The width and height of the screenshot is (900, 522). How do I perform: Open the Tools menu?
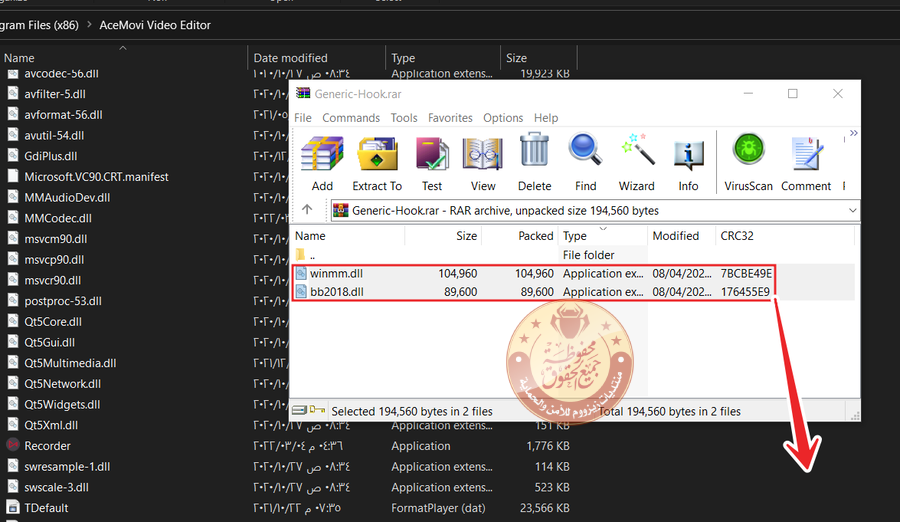coord(404,118)
